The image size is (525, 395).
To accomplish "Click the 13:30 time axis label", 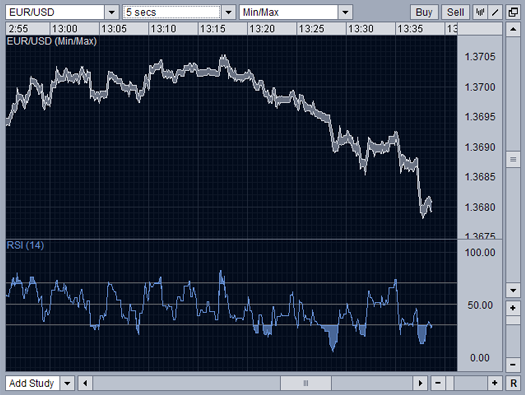I will [361, 29].
